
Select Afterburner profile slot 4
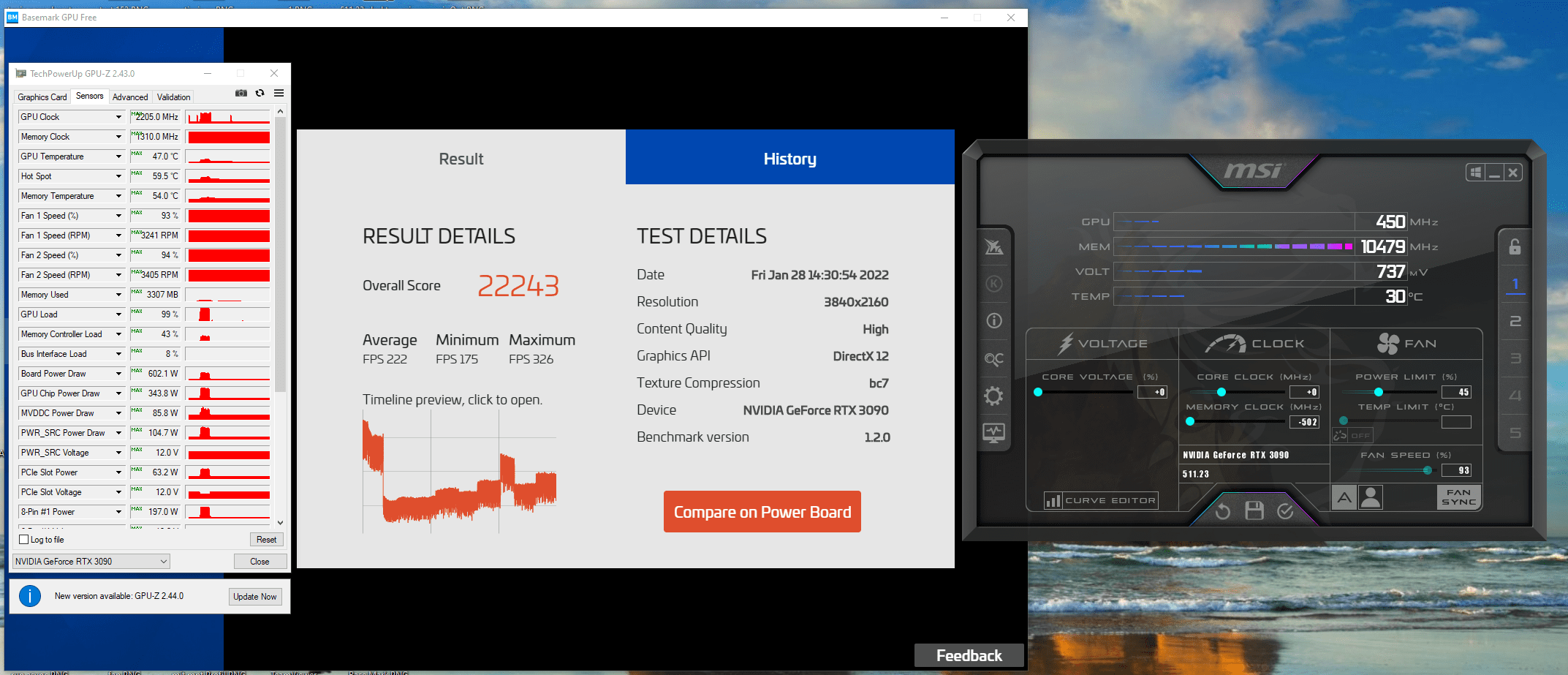[1515, 396]
